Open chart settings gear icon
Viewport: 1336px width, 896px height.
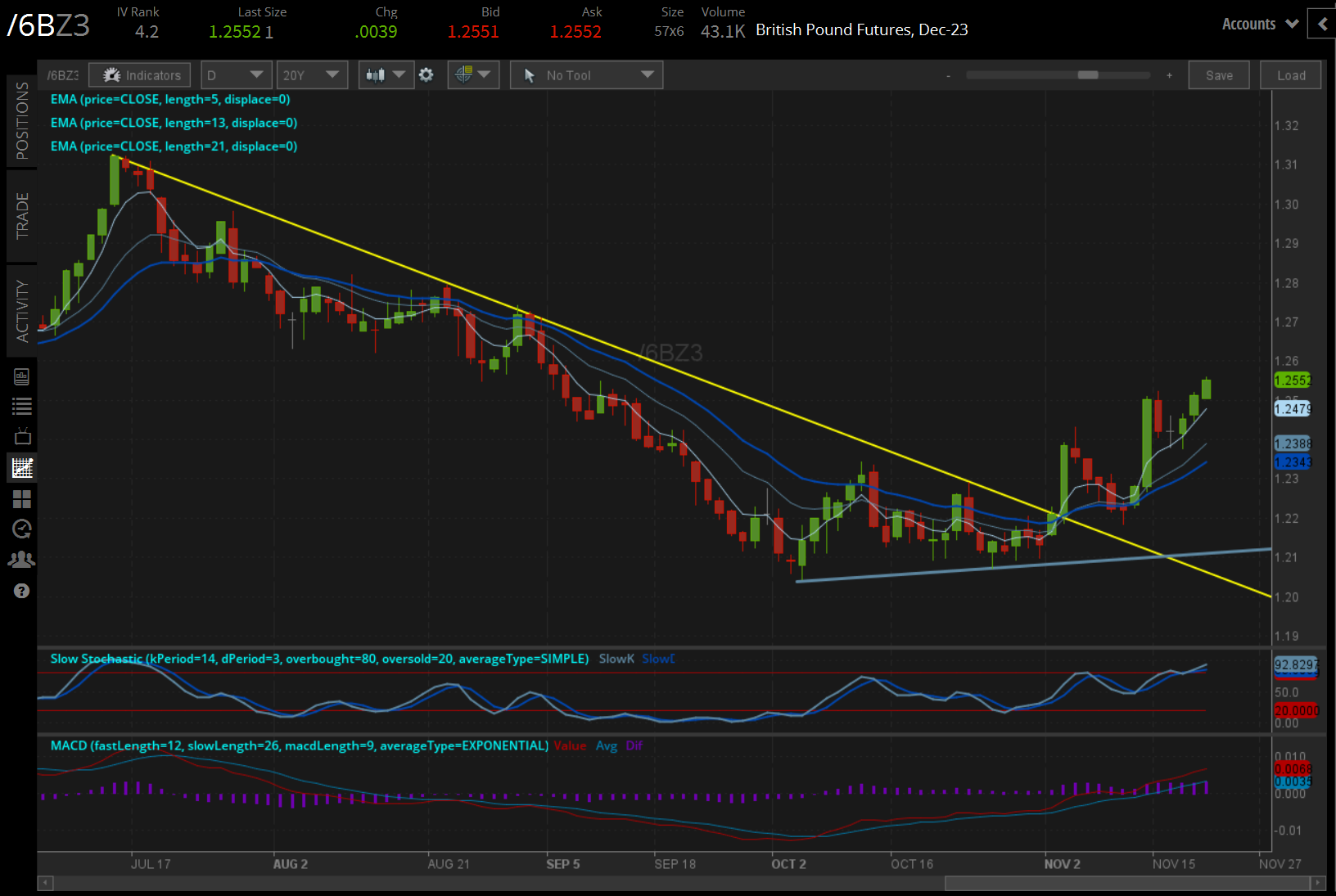427,75
